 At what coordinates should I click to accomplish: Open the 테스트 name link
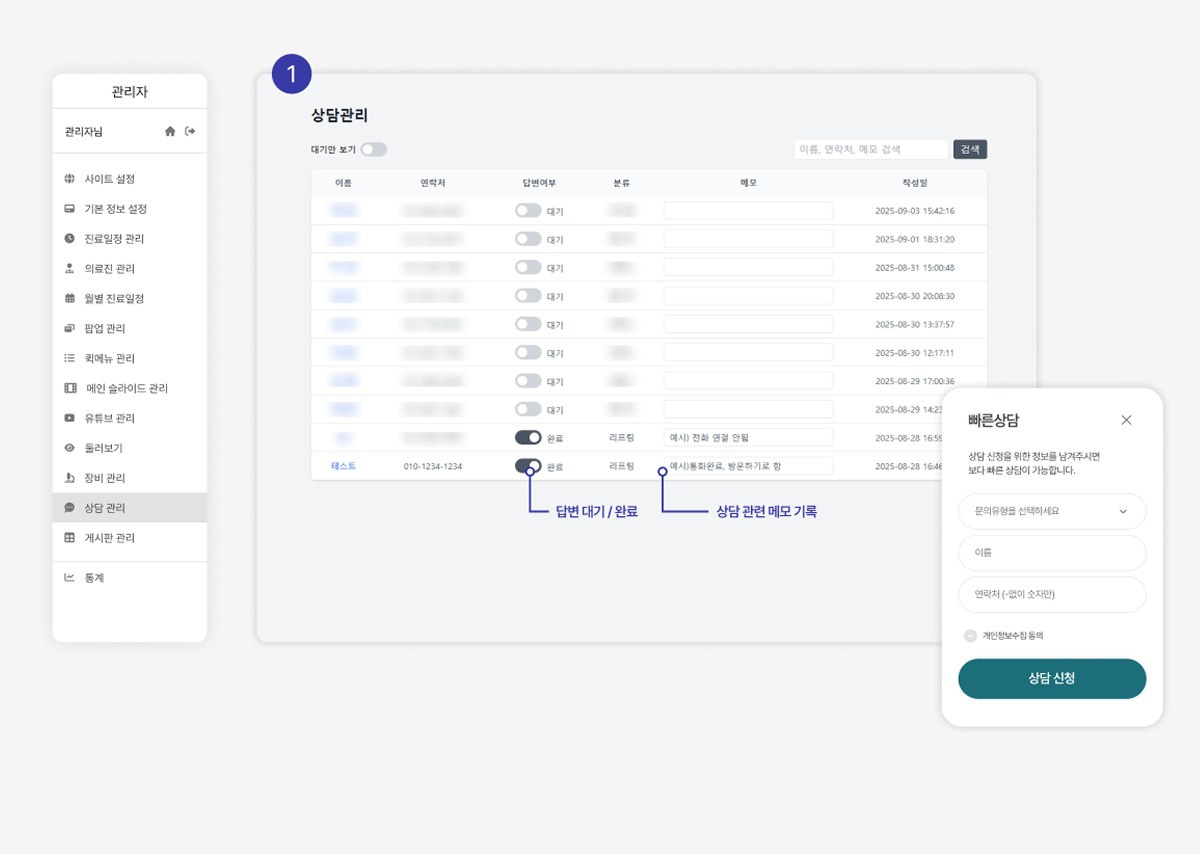point(343,466)
